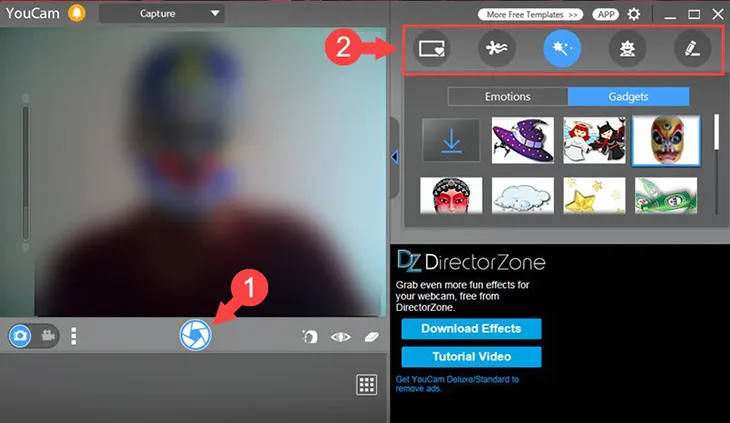730x423 pixels.
Task: Click the Download Effects button
Action: (471, 329)
